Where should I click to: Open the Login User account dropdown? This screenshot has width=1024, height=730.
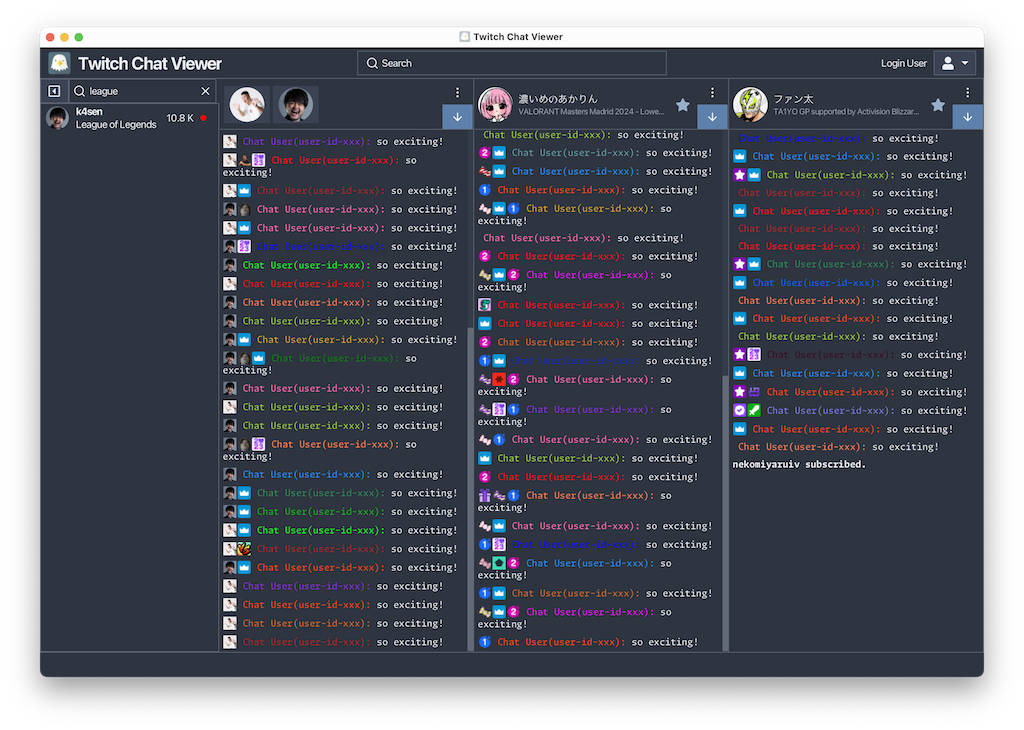click(x=955, y=63)
